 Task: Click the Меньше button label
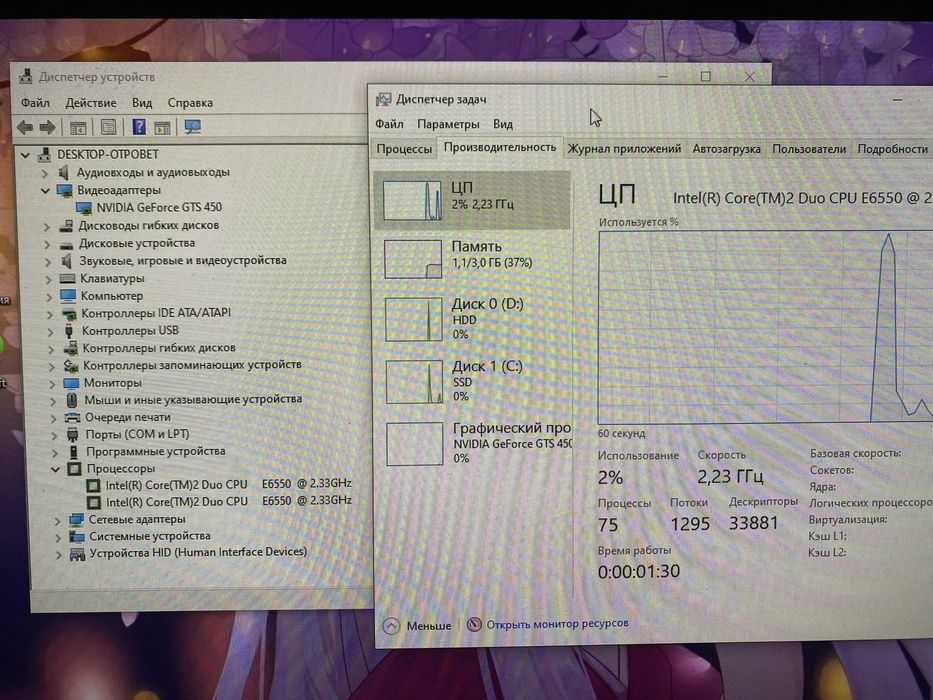tap(429, 626)
